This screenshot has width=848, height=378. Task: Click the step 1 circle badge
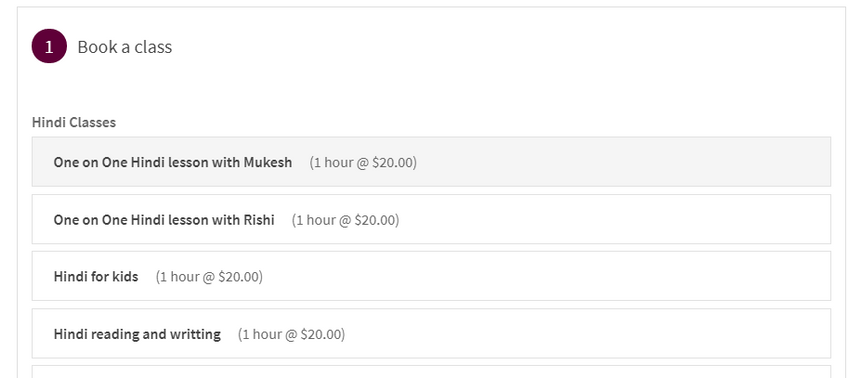coord(49,47)
